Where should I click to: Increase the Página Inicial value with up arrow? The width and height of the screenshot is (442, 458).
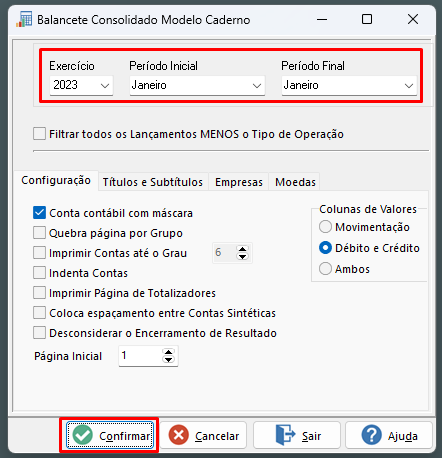tap(168, 352)
